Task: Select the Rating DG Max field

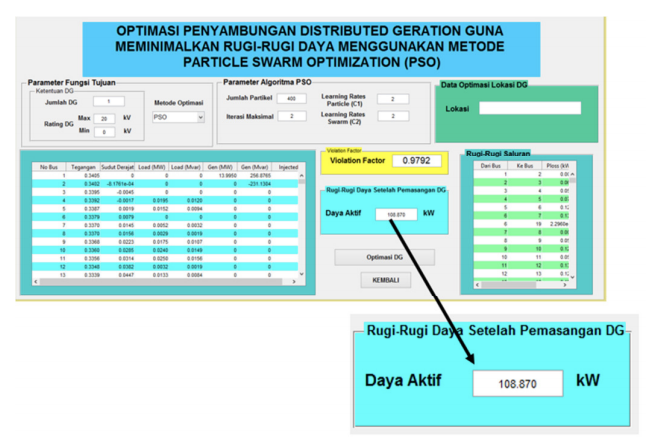Action: point(107,118)
